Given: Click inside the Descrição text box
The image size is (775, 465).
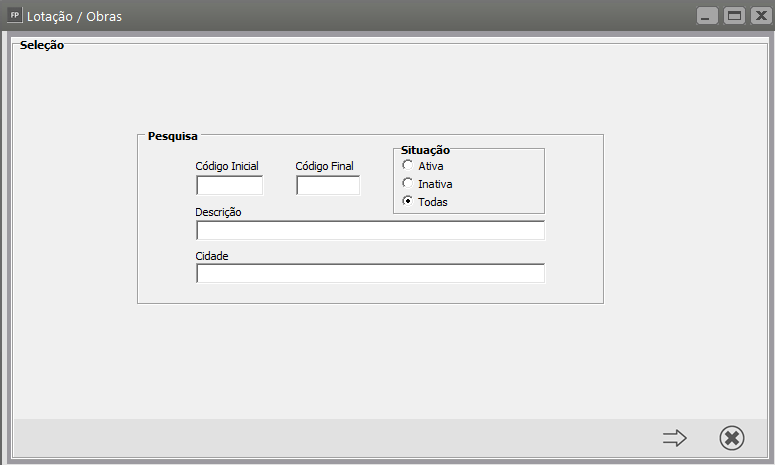Looking at the screenshot, I should click(x=370, y=230).
